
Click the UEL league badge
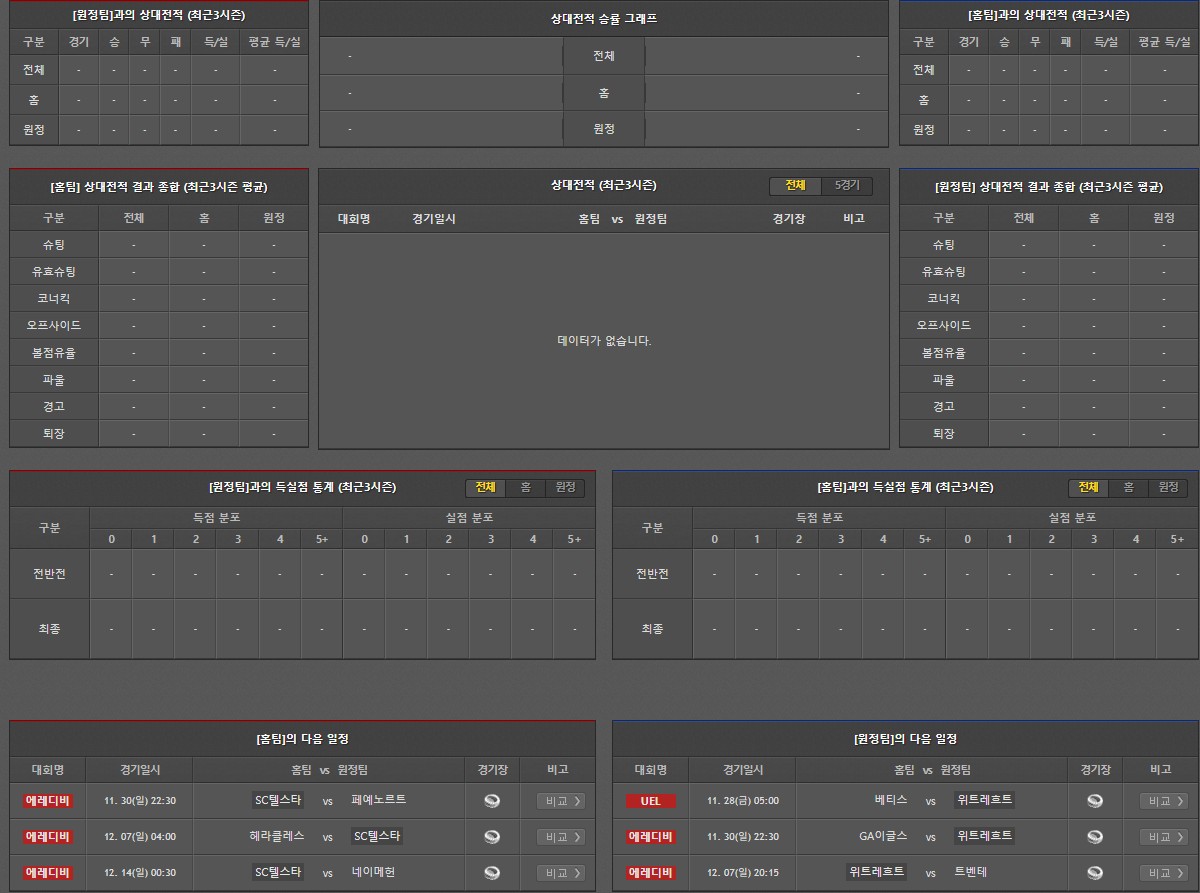point(650,801)
